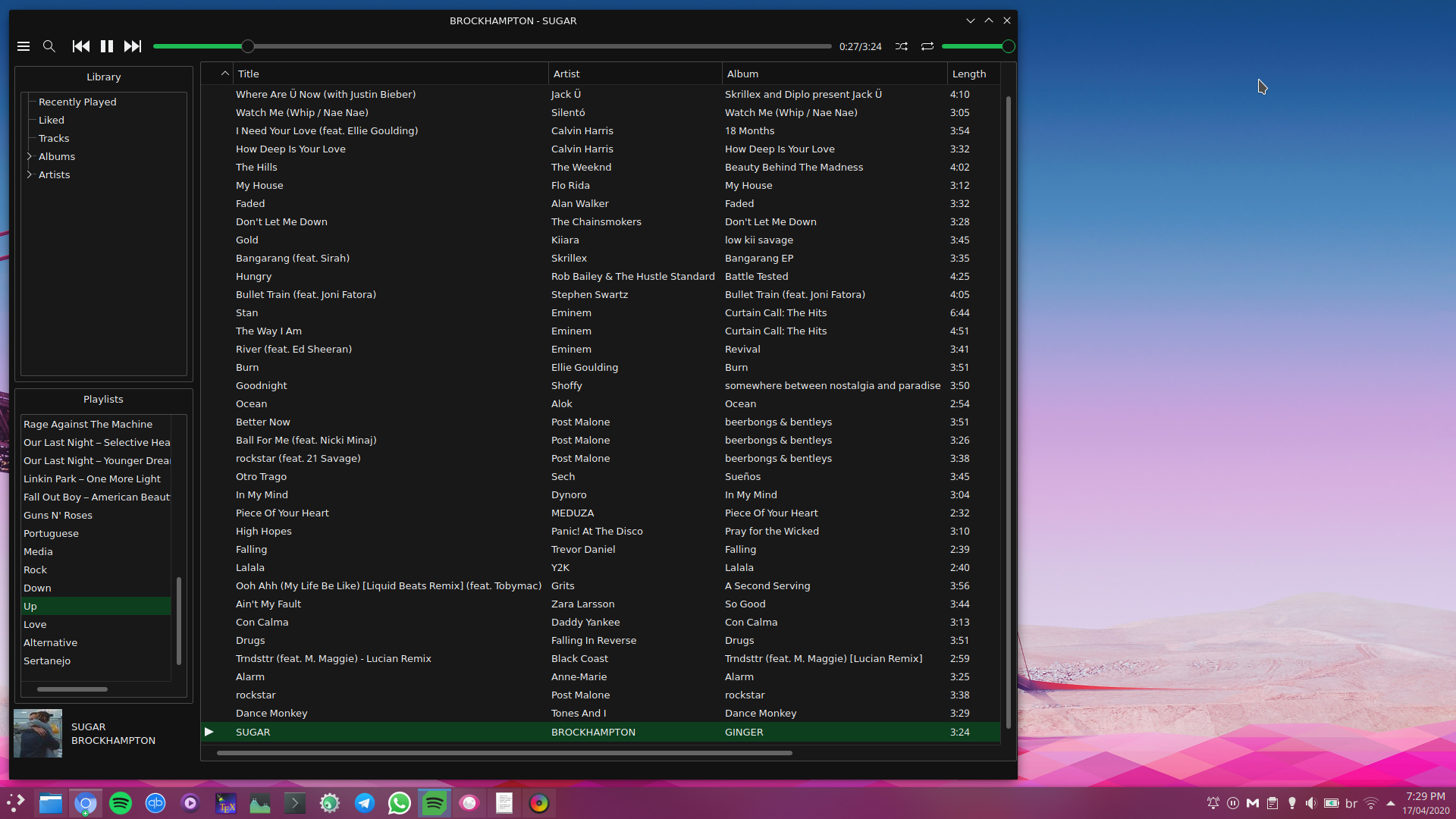Screen dimensions: 1456x819
Task: Select the Stan track by Eminem
Action: point(601,312)
